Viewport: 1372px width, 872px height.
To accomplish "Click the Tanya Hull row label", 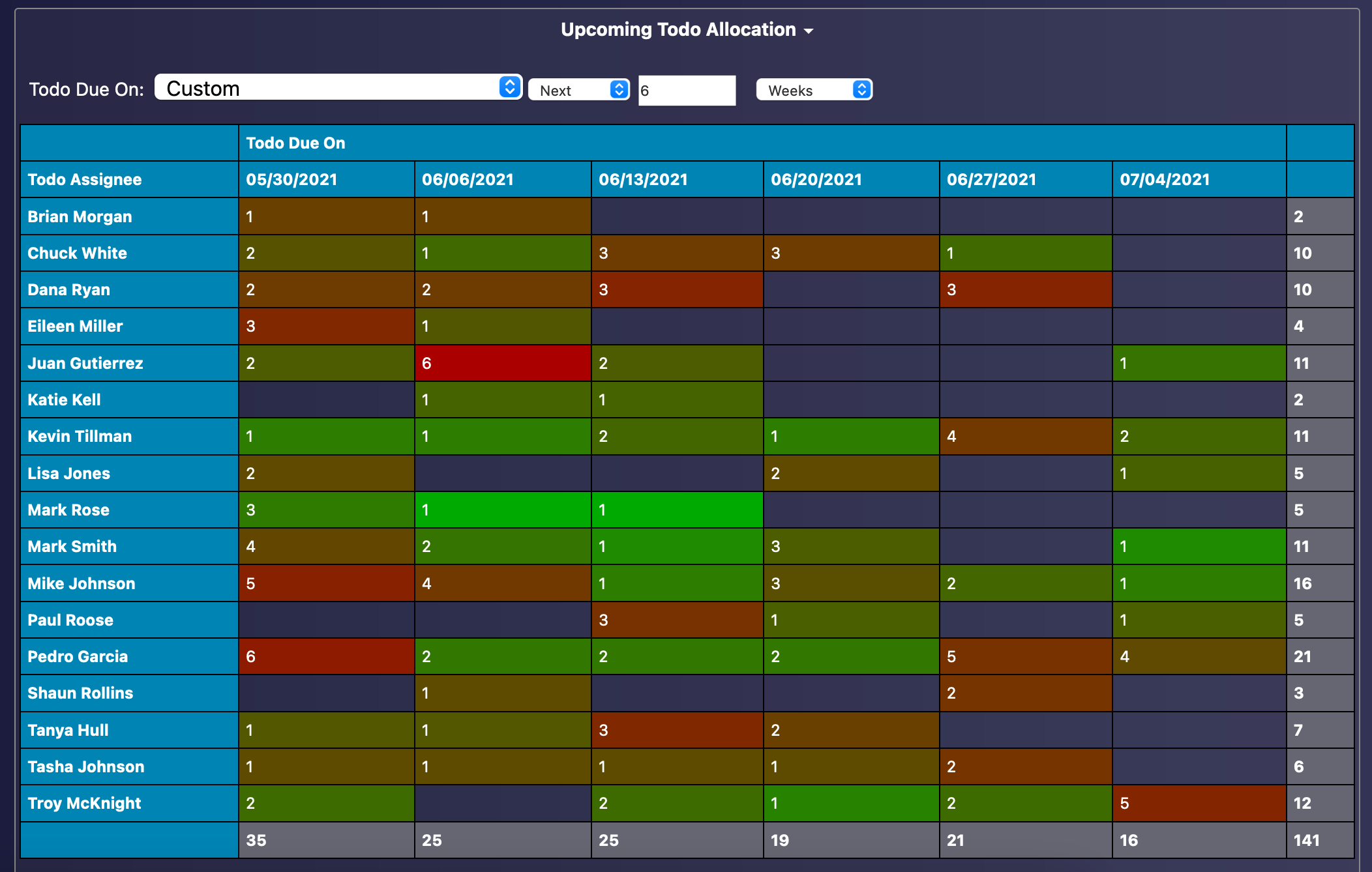I will [x=129, y=730].
